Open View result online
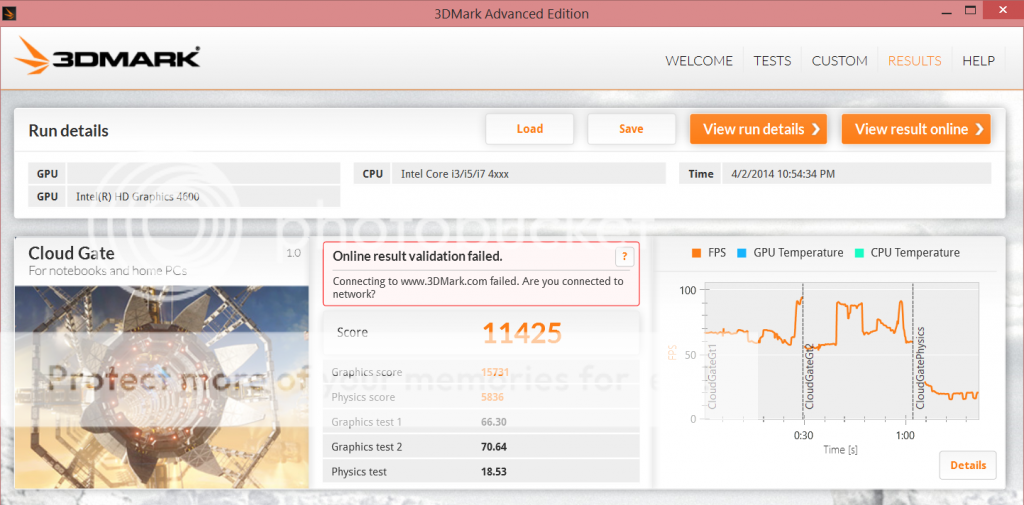This screenshot has height=505, width=1024. coord(915,129)
